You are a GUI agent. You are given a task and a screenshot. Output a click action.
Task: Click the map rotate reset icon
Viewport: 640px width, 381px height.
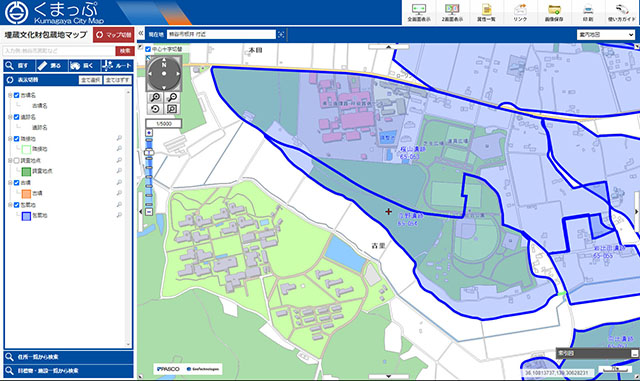(x=155, y=109)
